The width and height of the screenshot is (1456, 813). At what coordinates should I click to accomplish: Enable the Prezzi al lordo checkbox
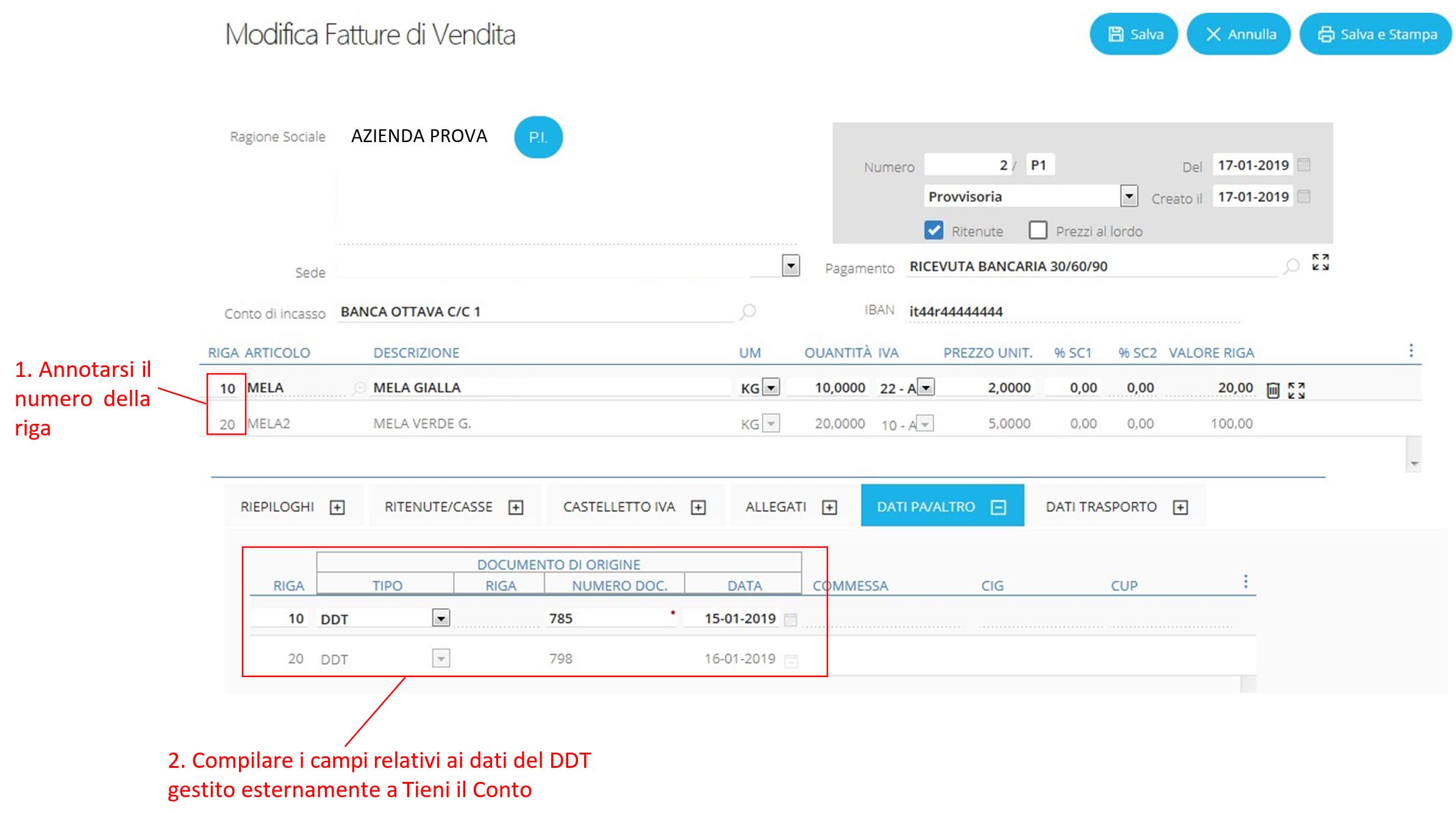(1038, 231)
